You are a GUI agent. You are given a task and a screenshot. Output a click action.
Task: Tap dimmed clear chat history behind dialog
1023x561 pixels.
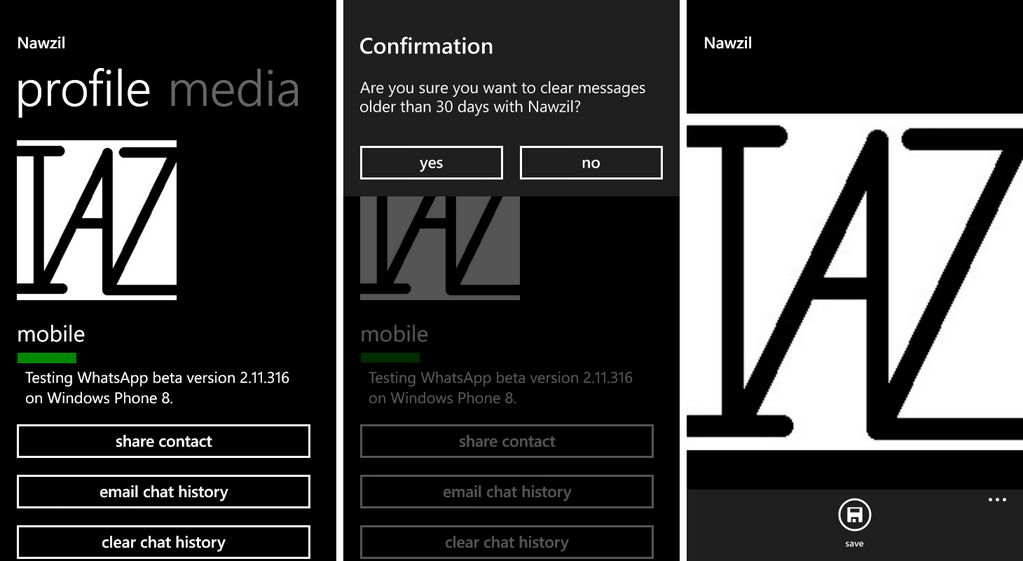pyautogui.click(x=507, y=542)
